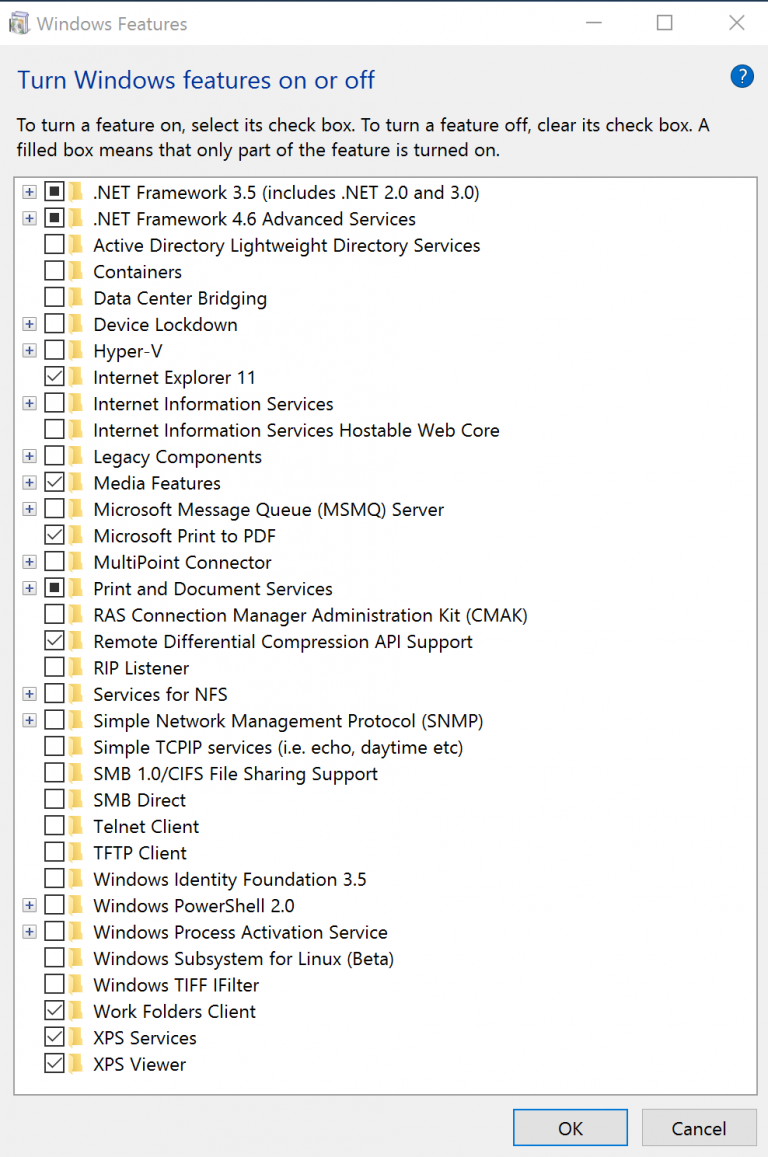Click the folder icon next to Internet Explorer 11

75,377
